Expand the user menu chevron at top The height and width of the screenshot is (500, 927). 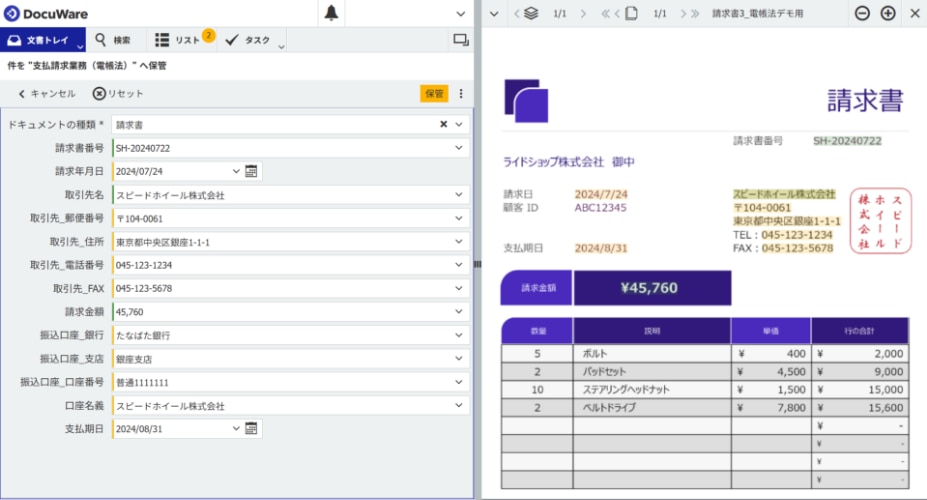click(461, 13)
